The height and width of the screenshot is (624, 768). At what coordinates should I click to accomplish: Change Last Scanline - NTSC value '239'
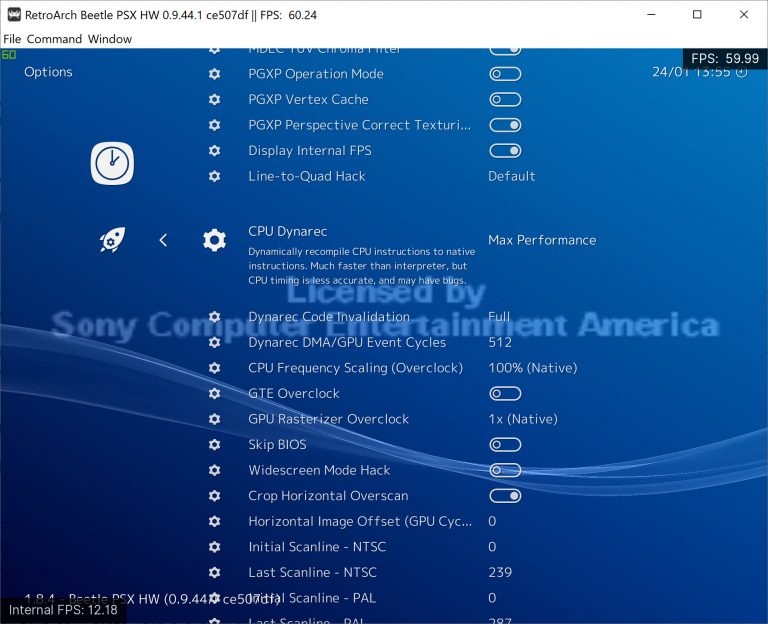pos(500,572)
